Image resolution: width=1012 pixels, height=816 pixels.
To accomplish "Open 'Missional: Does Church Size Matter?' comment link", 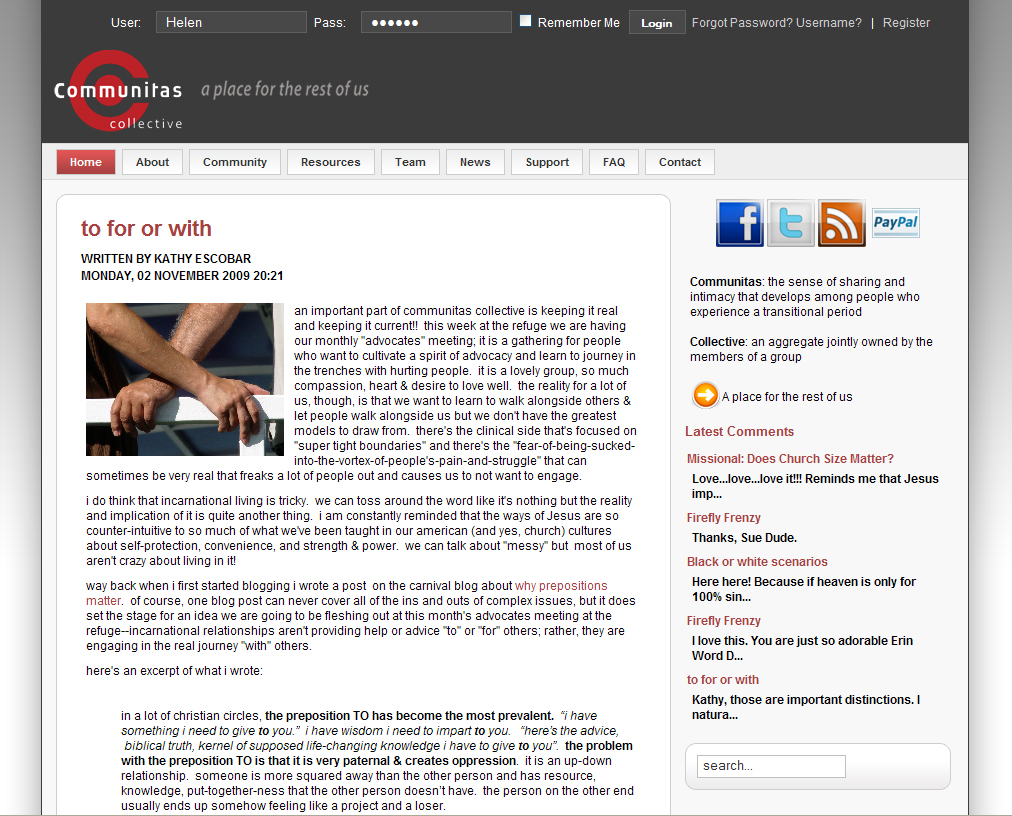I will (790, 459).
